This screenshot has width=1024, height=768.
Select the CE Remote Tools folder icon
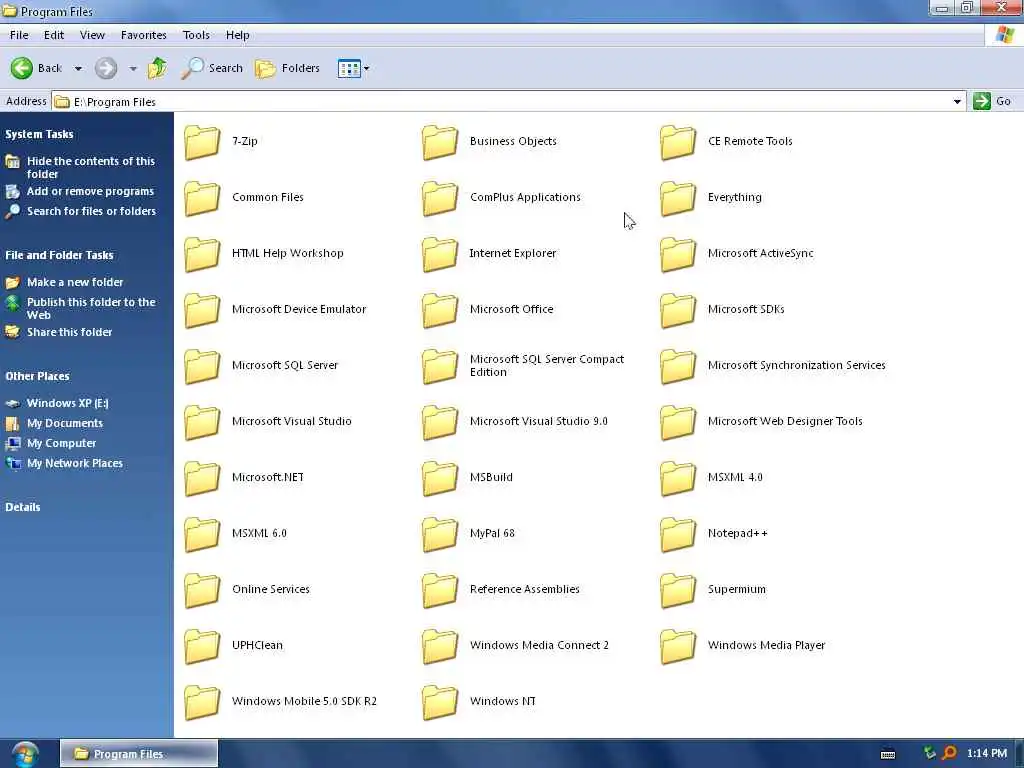678,142
